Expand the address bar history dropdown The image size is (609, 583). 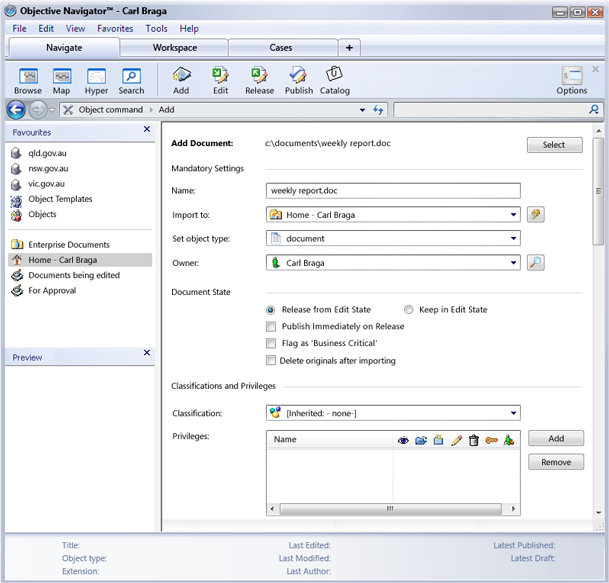[362, 110]
